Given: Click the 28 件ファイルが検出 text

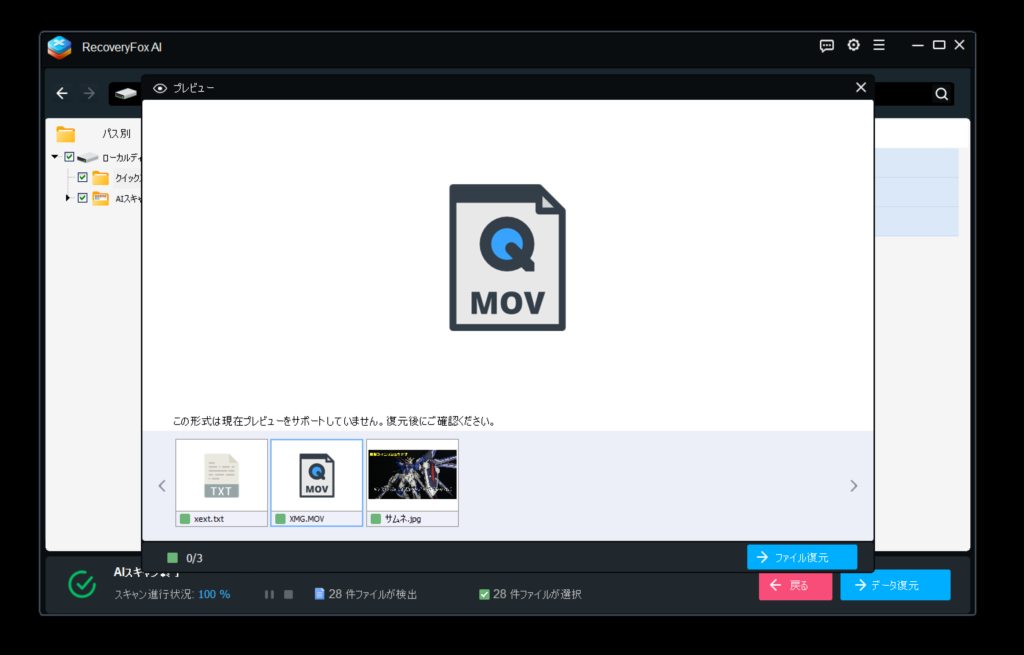Looking at the screenshot, I should coord(372,594).
